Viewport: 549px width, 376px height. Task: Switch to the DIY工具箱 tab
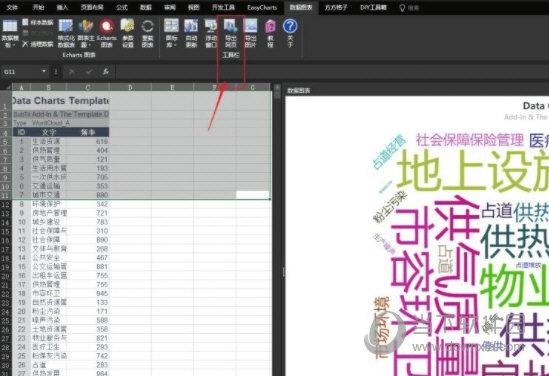373,7
